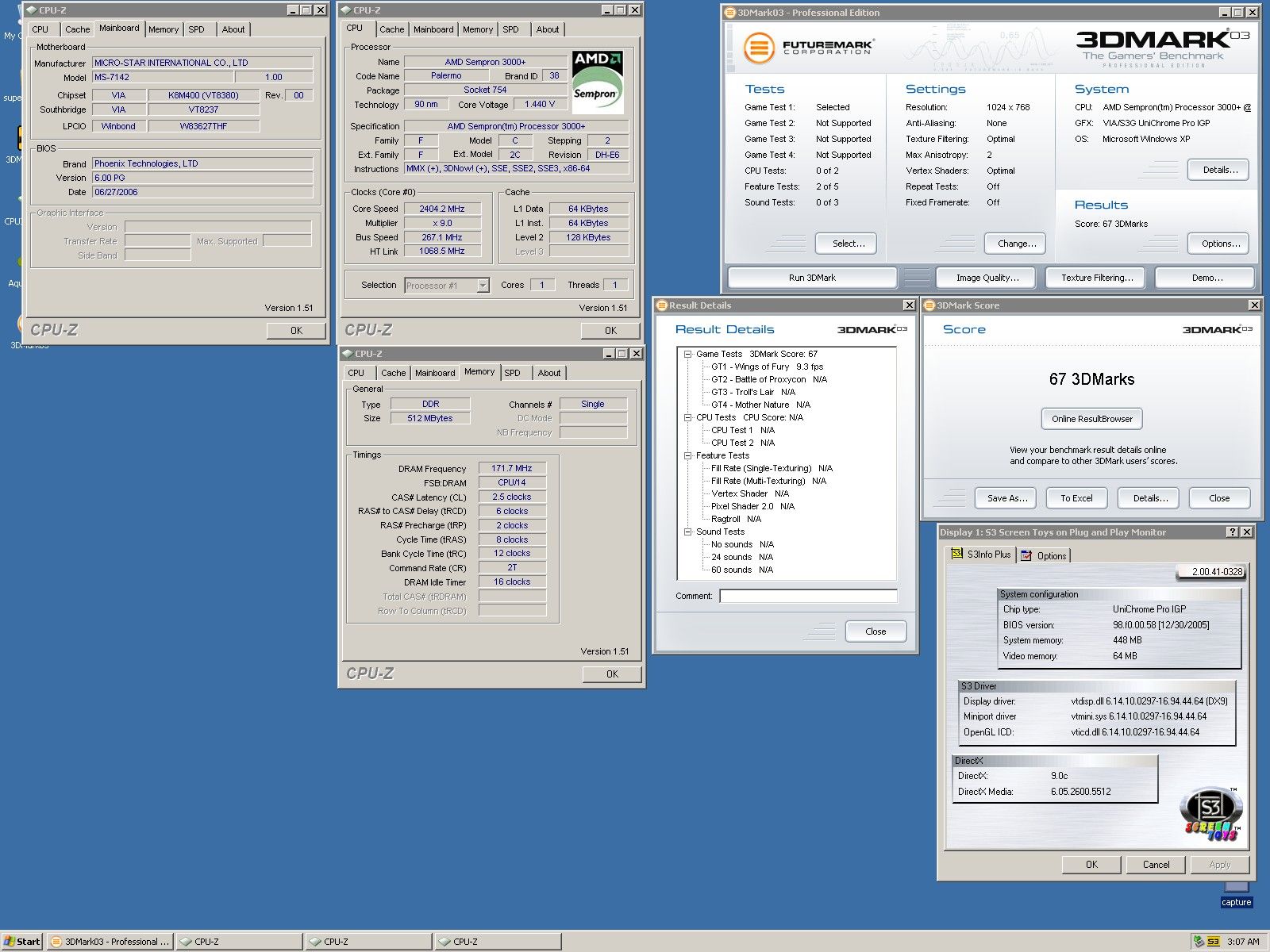Click the Comment input field

[809, 596]
